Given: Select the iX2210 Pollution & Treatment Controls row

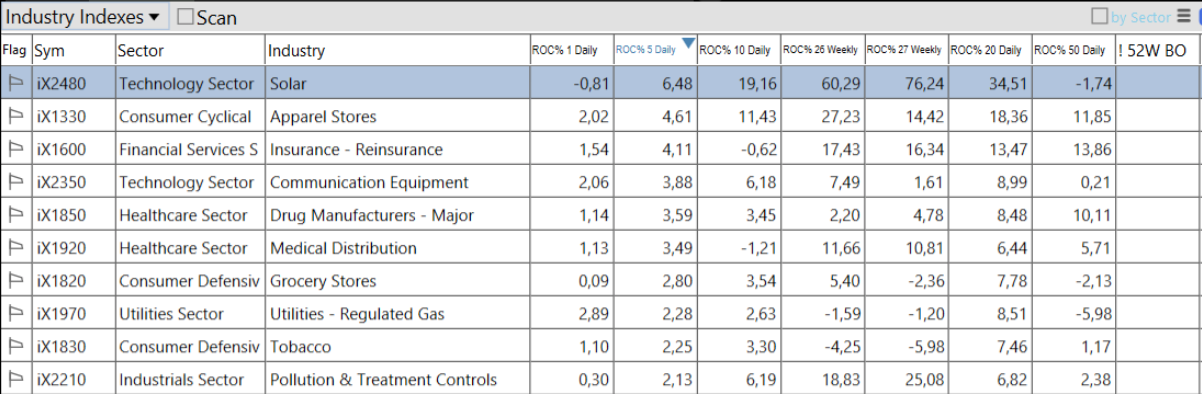Looking at the screenshot, I should click(x=600, y=380).
